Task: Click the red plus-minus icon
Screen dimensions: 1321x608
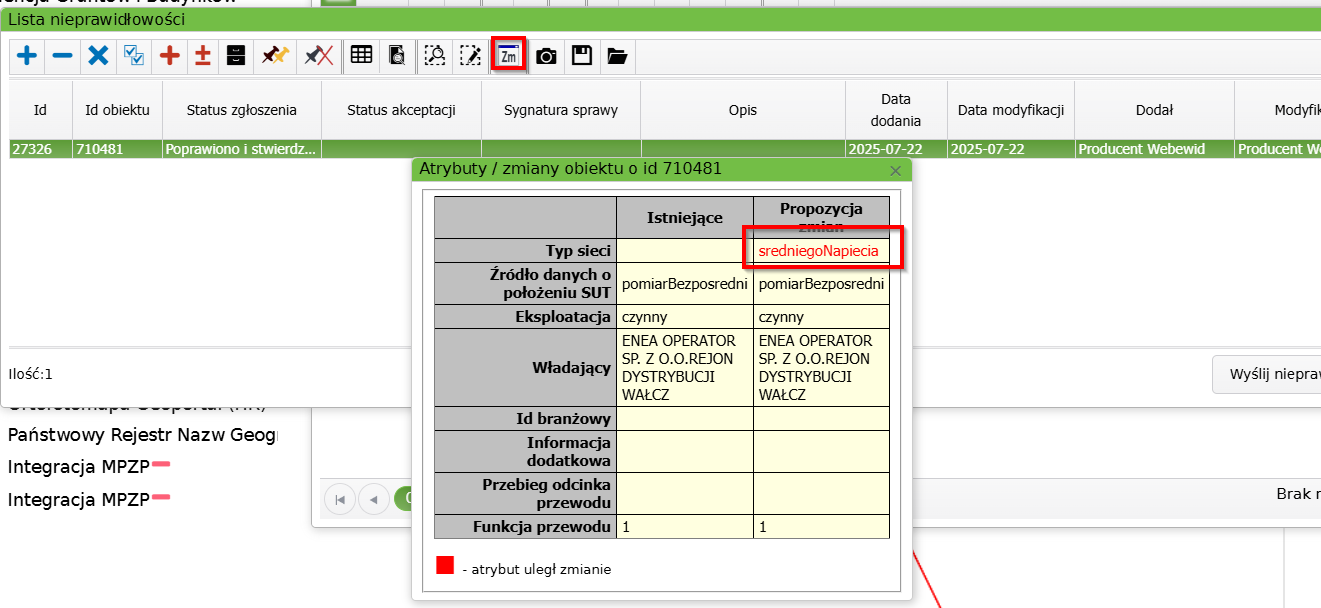Action: pos(202,56)
